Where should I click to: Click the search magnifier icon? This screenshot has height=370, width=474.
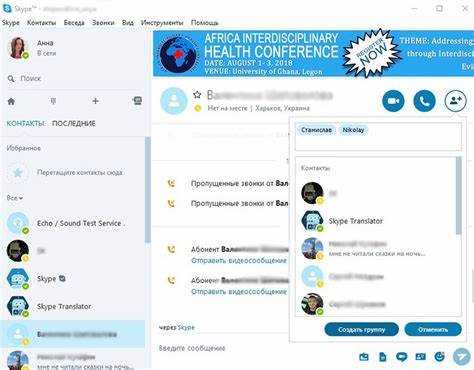coord(11,79)
